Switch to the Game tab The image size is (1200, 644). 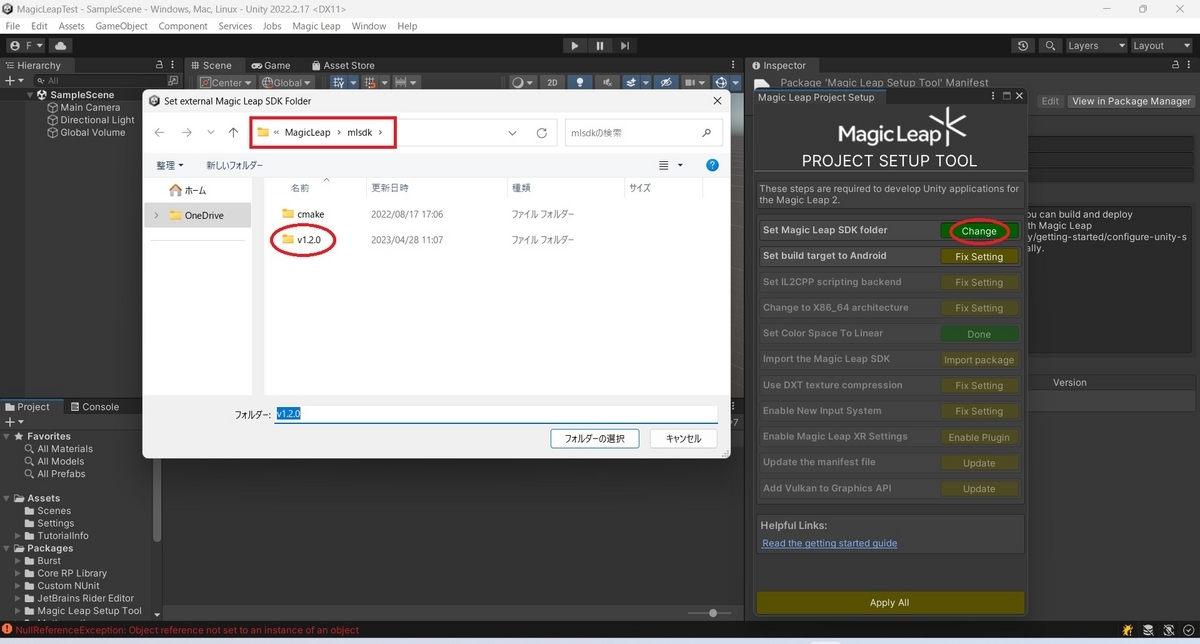coord(270,65)
